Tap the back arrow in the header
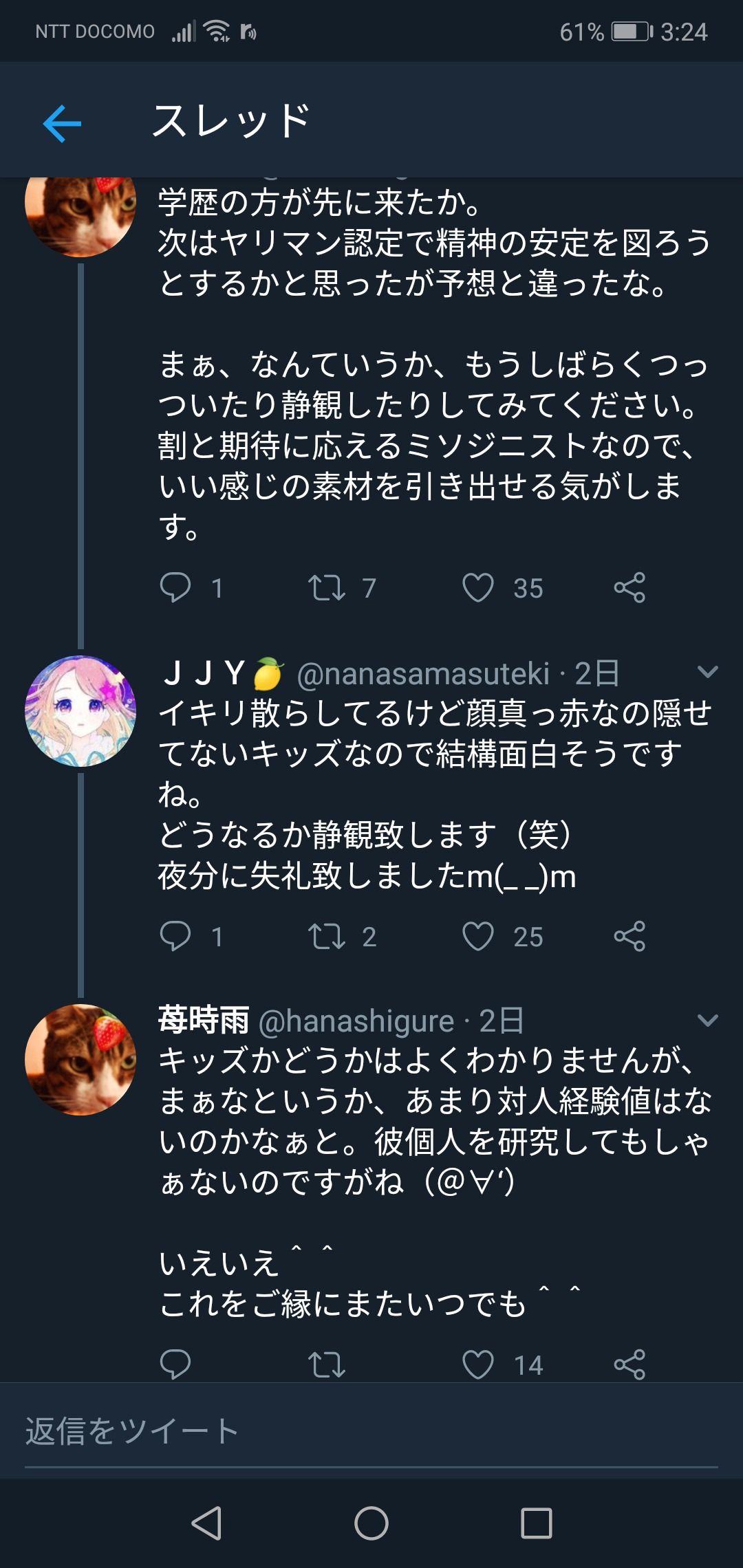This screenshot has height=1568, width=743. click(62, 124)
